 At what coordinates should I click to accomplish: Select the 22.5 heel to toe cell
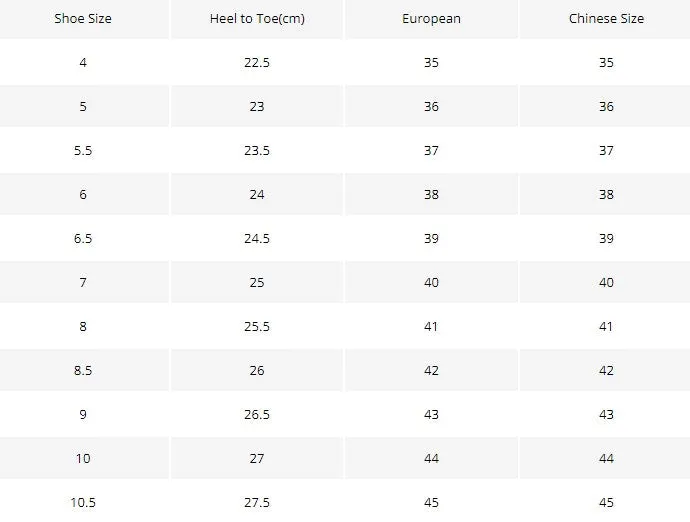(257, 62)
